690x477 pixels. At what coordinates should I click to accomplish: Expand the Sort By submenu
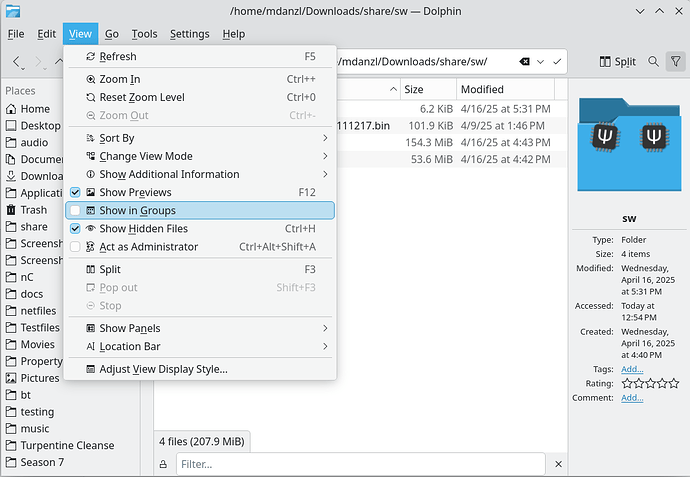pyautogui.click(x=200, y=138)
